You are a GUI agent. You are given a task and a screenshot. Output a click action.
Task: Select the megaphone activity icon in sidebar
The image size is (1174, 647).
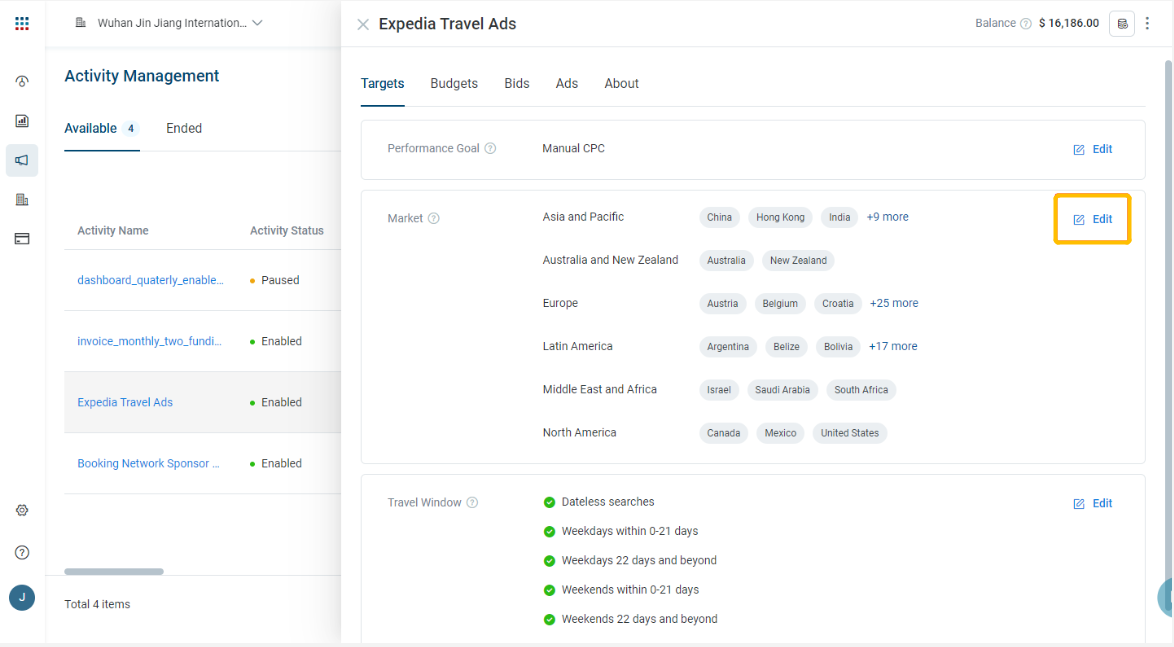(22, 160)
